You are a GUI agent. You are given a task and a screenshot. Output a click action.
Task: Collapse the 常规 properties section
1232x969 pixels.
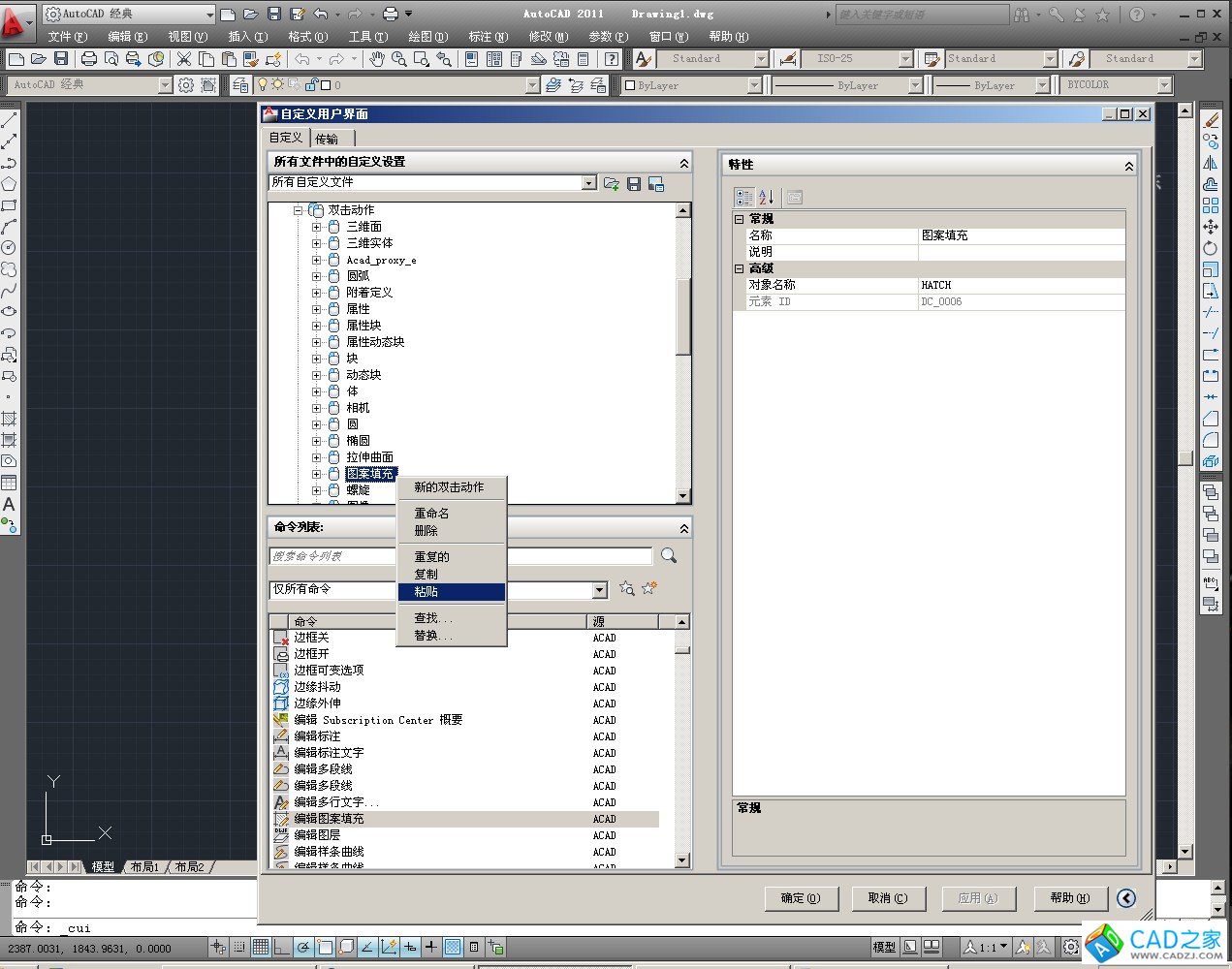point(739,219)
